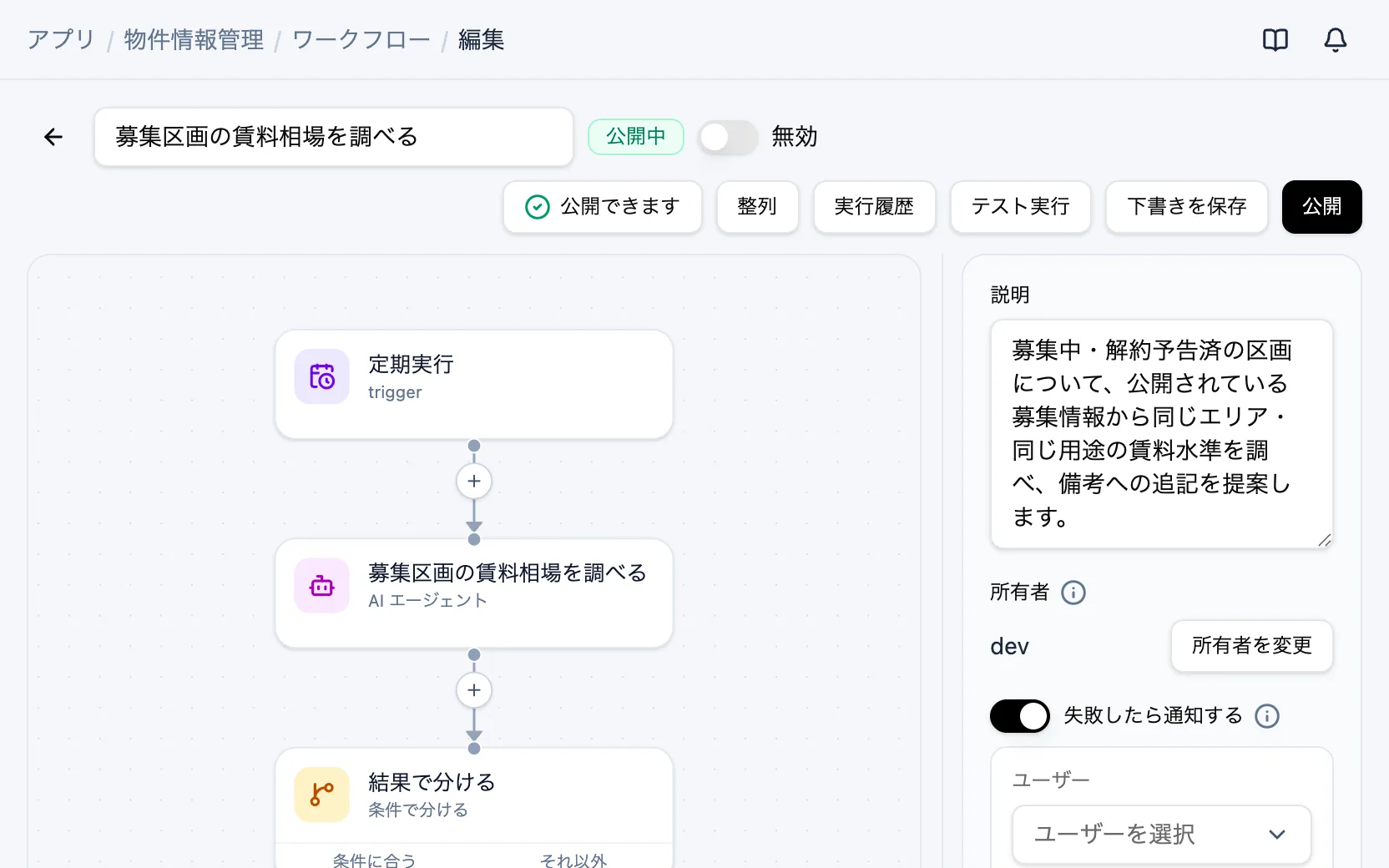The height and width of the screenshot is (868, 1389).
Task: Click the 条件に合う branch label
Action: pyautogui.click(x=374, y=860)
